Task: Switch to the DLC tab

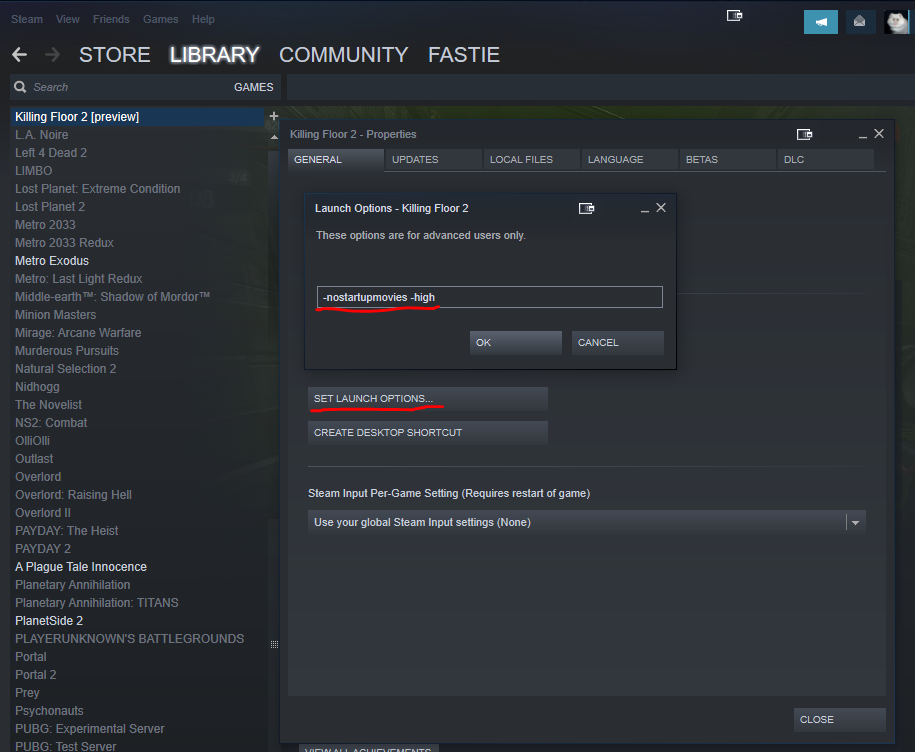Action: point(826,159)
